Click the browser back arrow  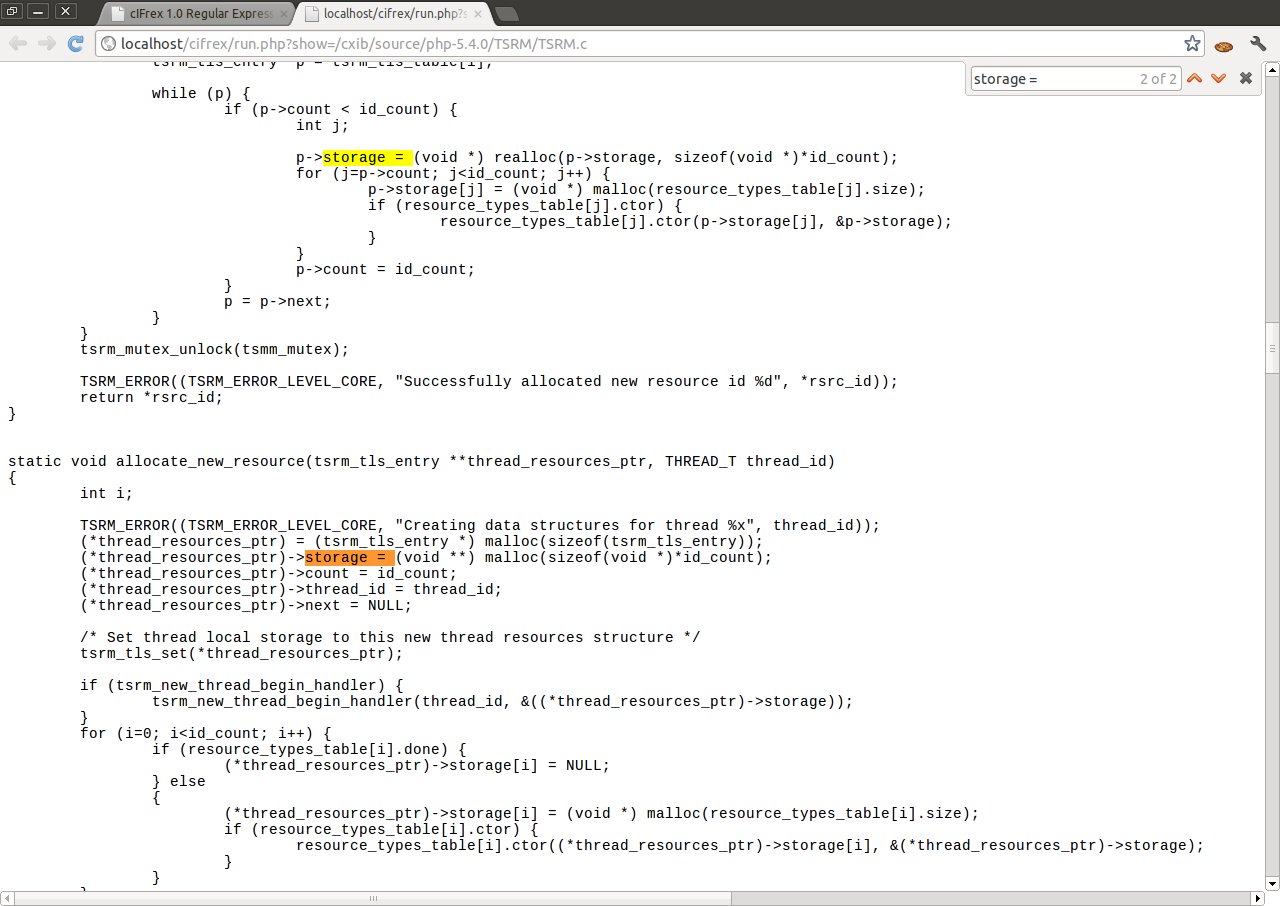[x=19, y=44]
